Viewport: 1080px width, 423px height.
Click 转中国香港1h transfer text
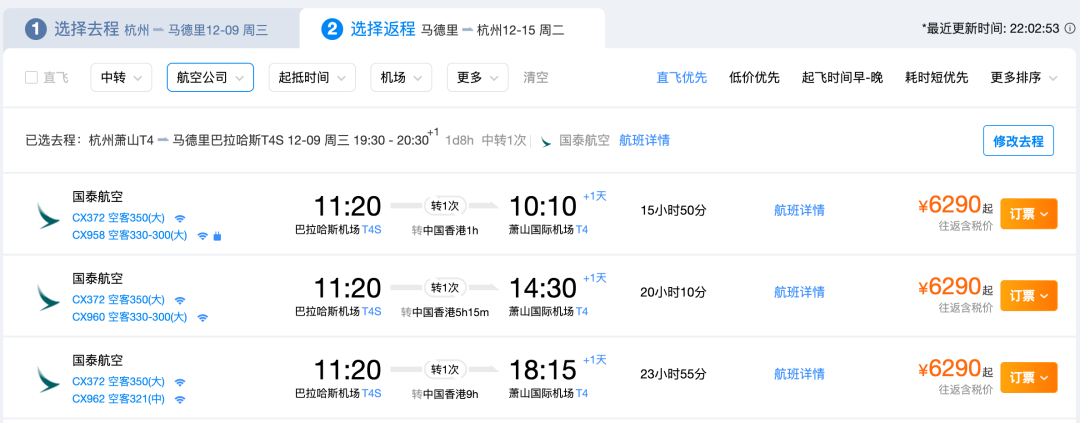445,230
